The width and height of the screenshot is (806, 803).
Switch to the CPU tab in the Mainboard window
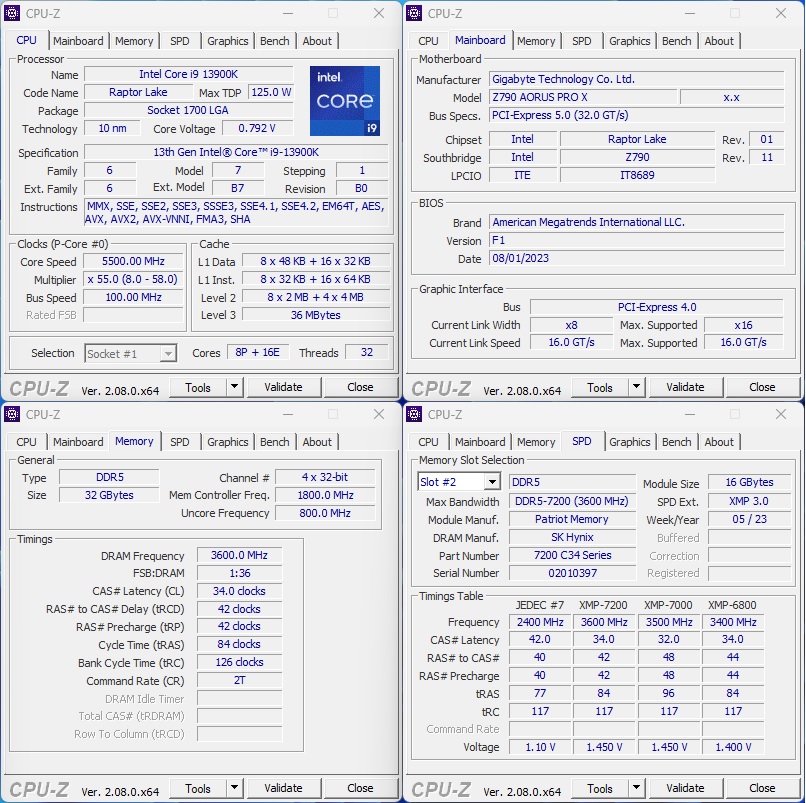tap(428, 41)
